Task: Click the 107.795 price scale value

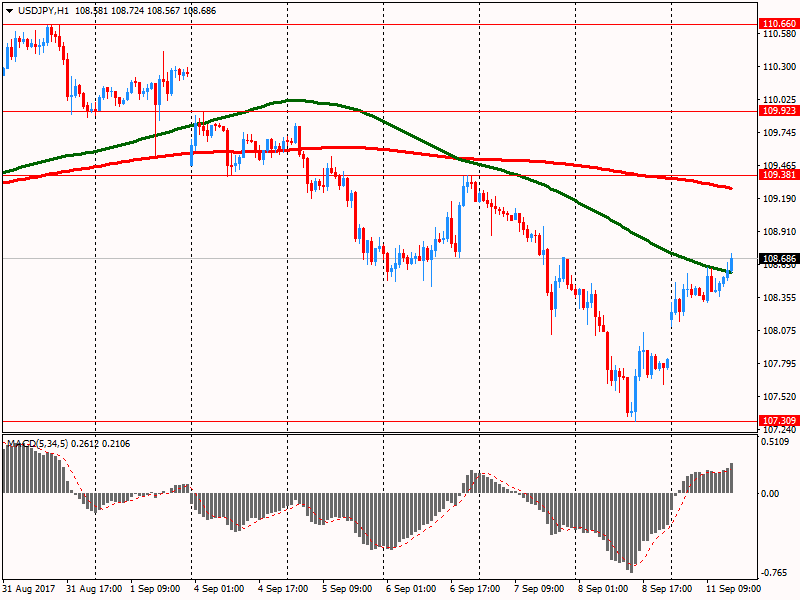Action: (x=779, y=364)
